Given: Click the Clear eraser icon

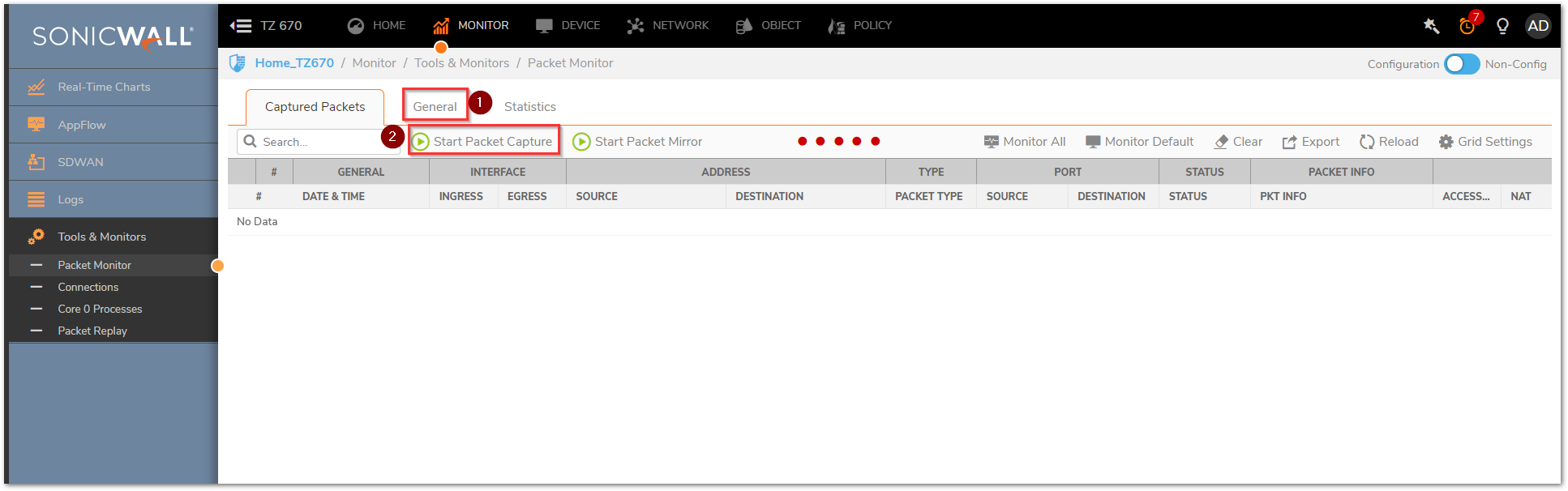Looking at the screenshot, I should click(1221, 142).
